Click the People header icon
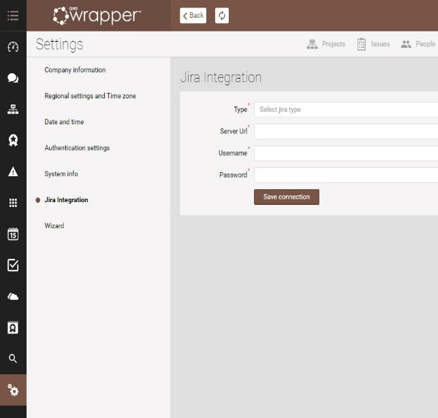The image size is (438, 418). (406, 44)
